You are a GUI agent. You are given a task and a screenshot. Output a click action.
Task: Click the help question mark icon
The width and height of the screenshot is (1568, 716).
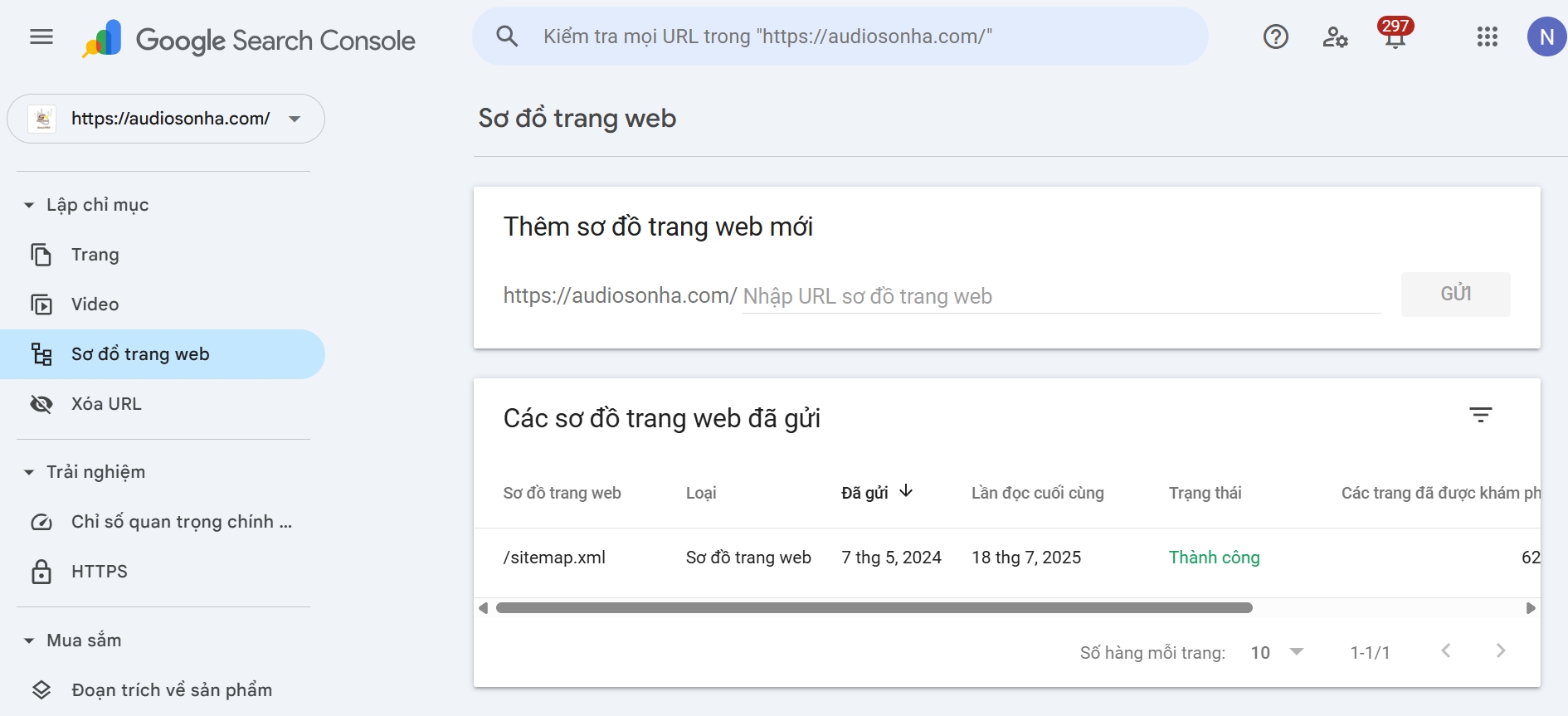tap(1275, 37)
